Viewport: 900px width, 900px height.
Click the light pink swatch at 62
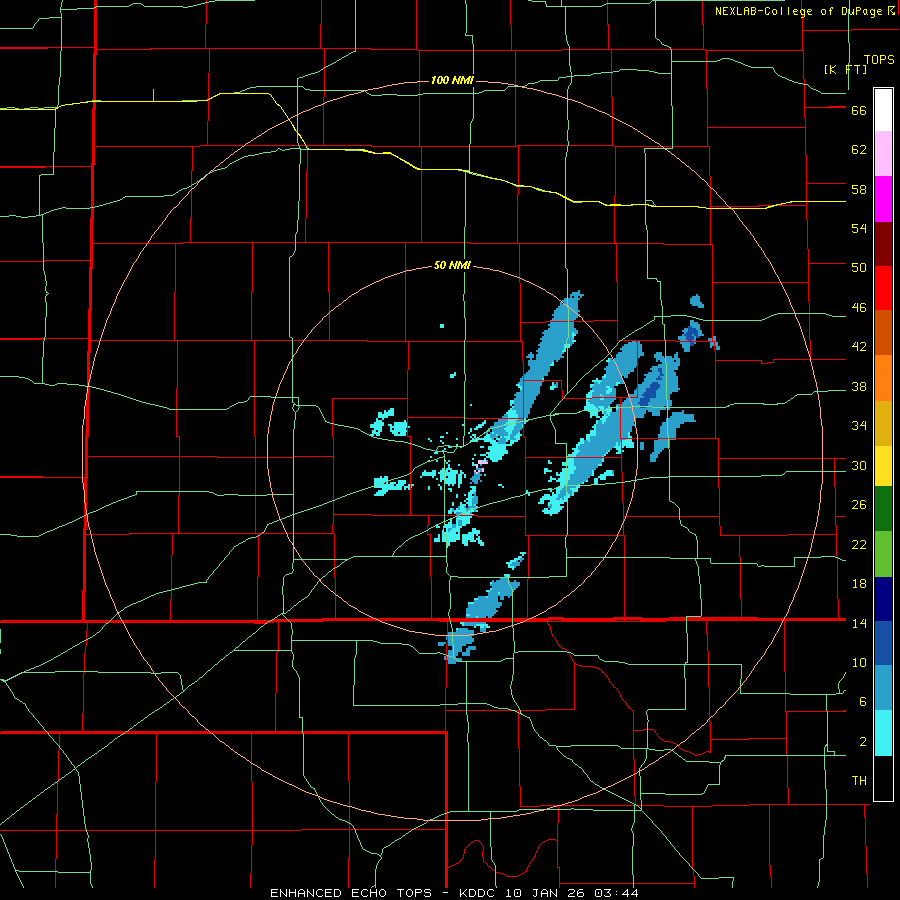pos(883,153)
